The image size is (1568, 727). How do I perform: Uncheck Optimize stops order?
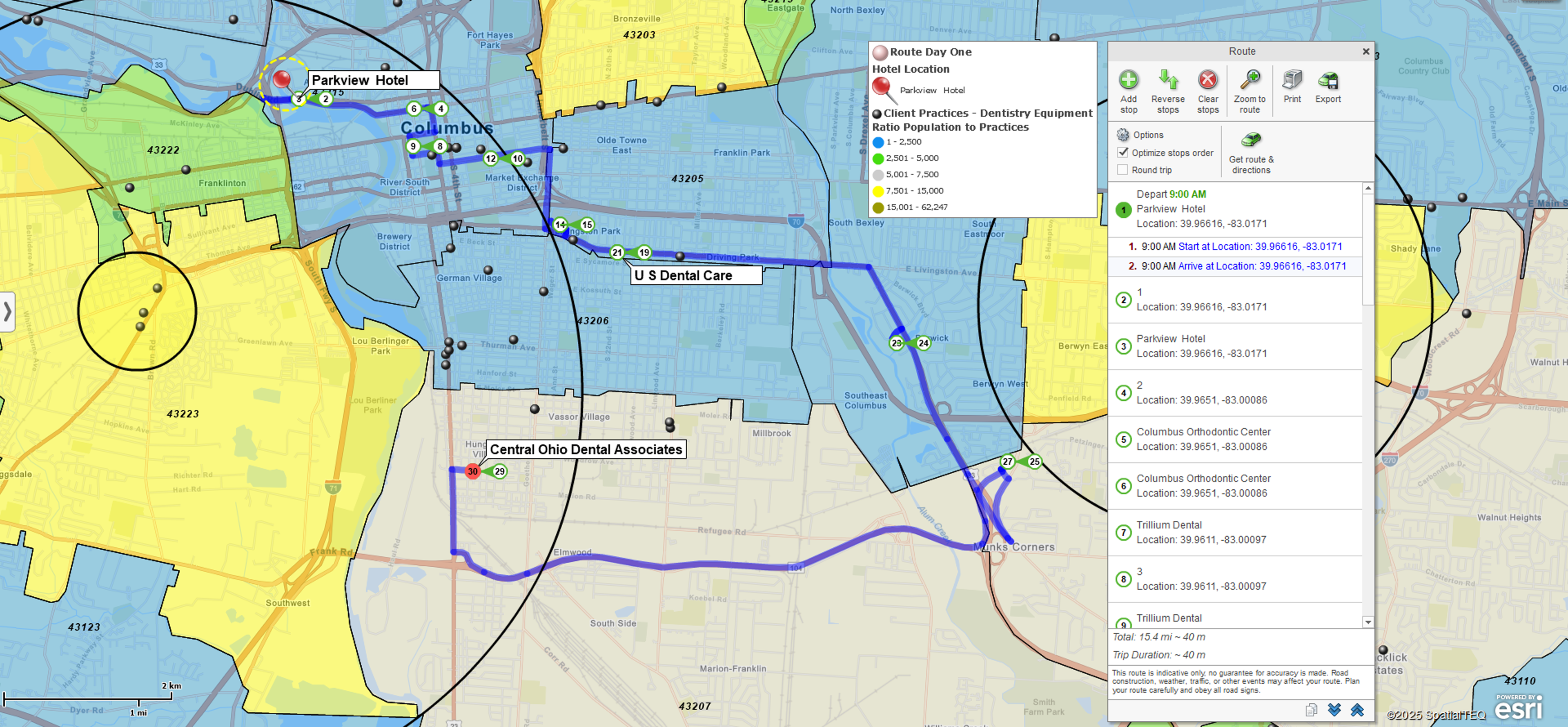[x=1123, y=152]
